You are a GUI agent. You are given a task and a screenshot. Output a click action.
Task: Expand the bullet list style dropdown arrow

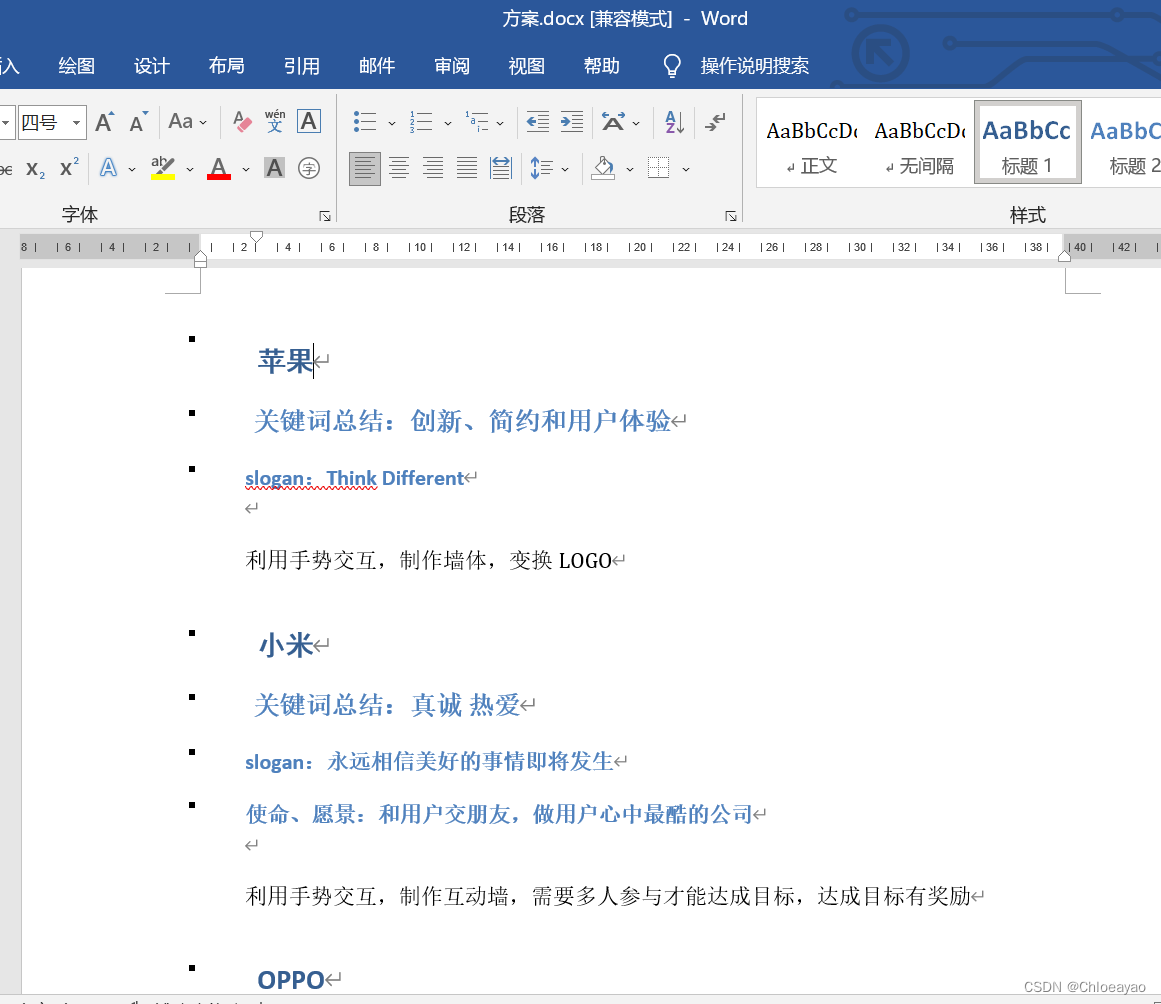[392, 123]
